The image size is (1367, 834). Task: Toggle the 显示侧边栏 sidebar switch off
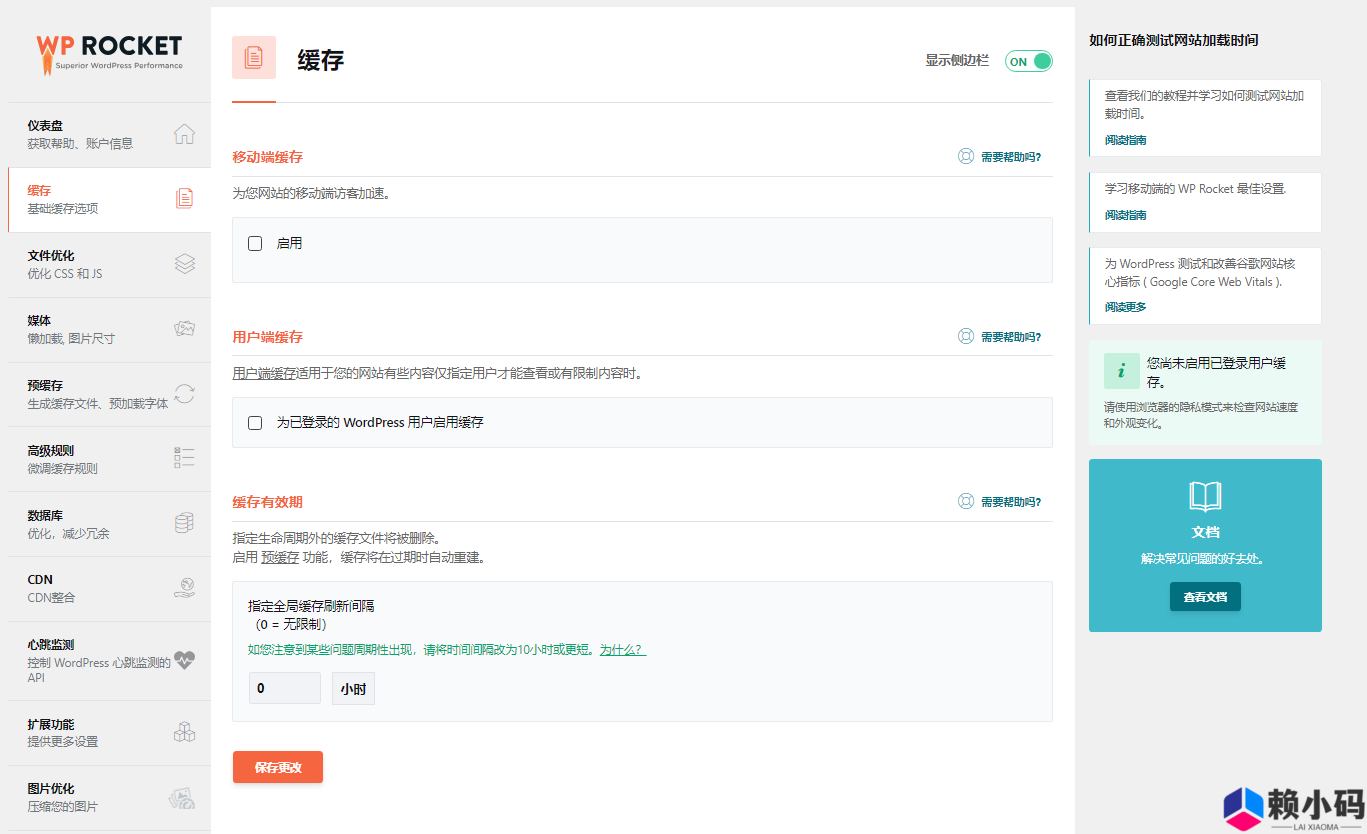(1029, 61)
